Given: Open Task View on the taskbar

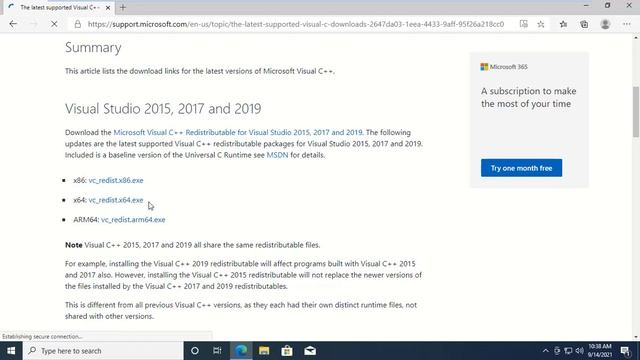Looking at the screenshot, I should click(217, 351).
